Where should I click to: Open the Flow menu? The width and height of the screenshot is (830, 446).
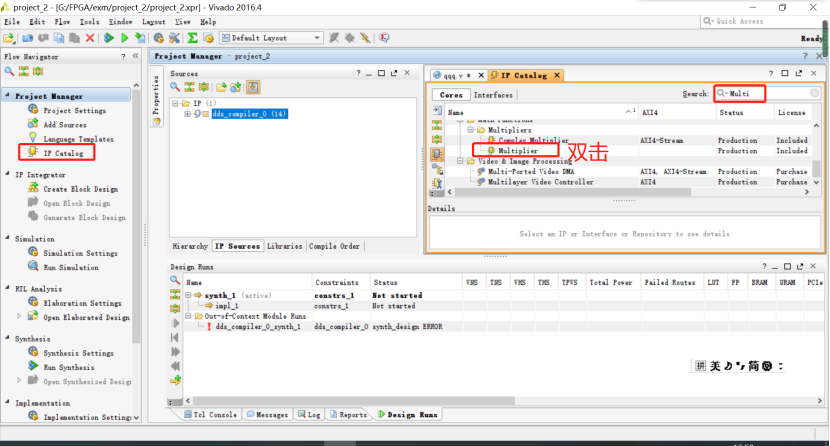(62, 22)
